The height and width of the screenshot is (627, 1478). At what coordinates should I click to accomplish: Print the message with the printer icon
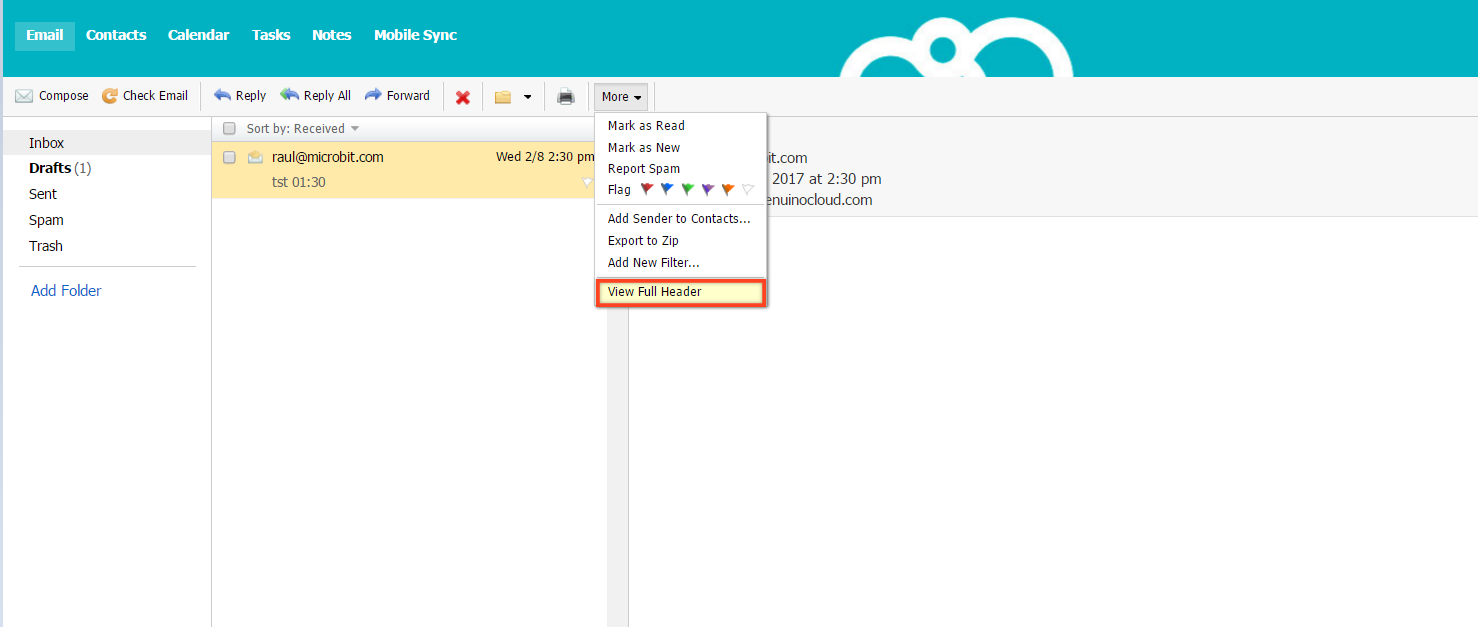click(x=566, y=97)
